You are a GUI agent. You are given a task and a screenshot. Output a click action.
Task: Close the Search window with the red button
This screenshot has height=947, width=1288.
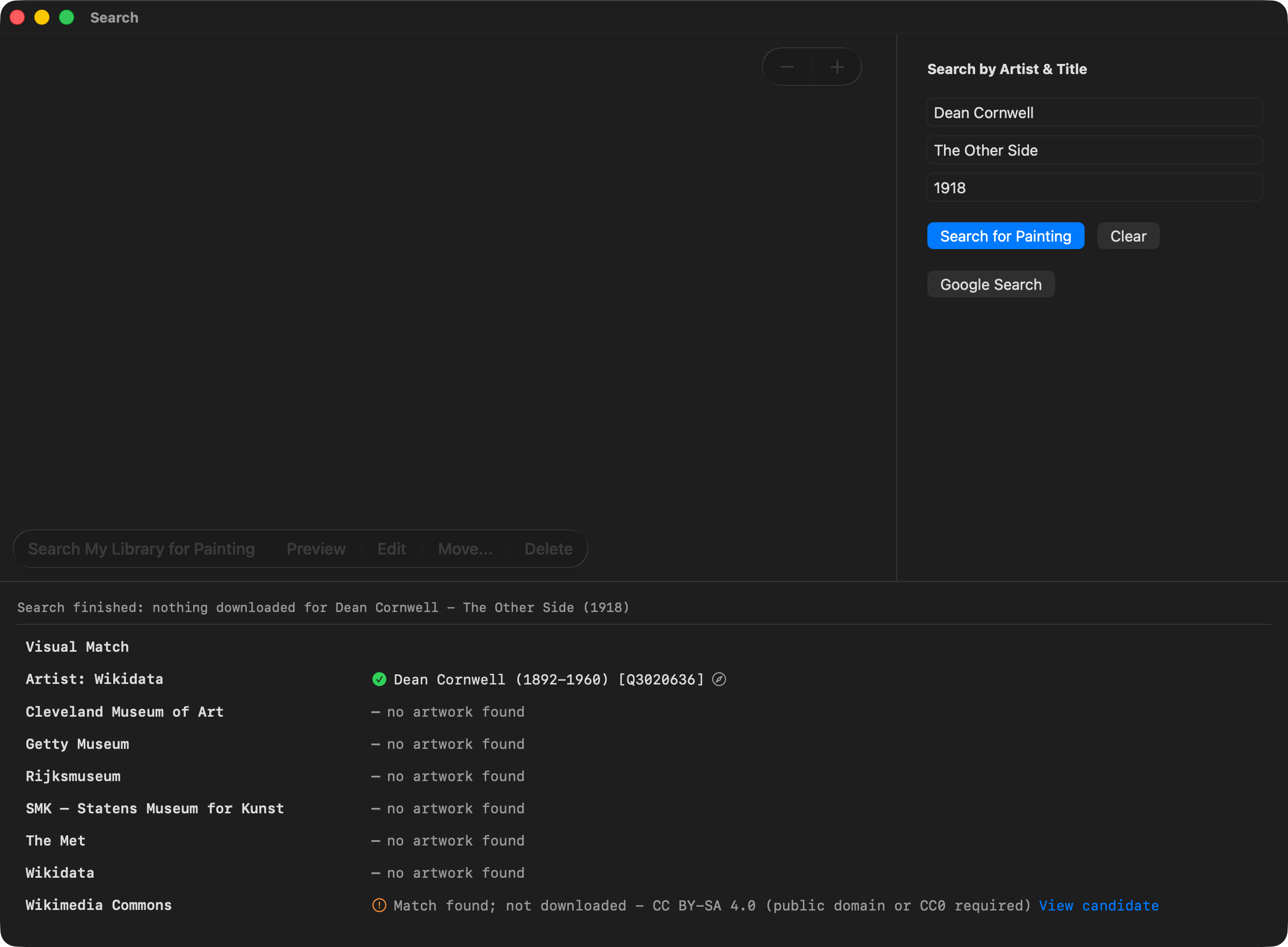(17, 17)
